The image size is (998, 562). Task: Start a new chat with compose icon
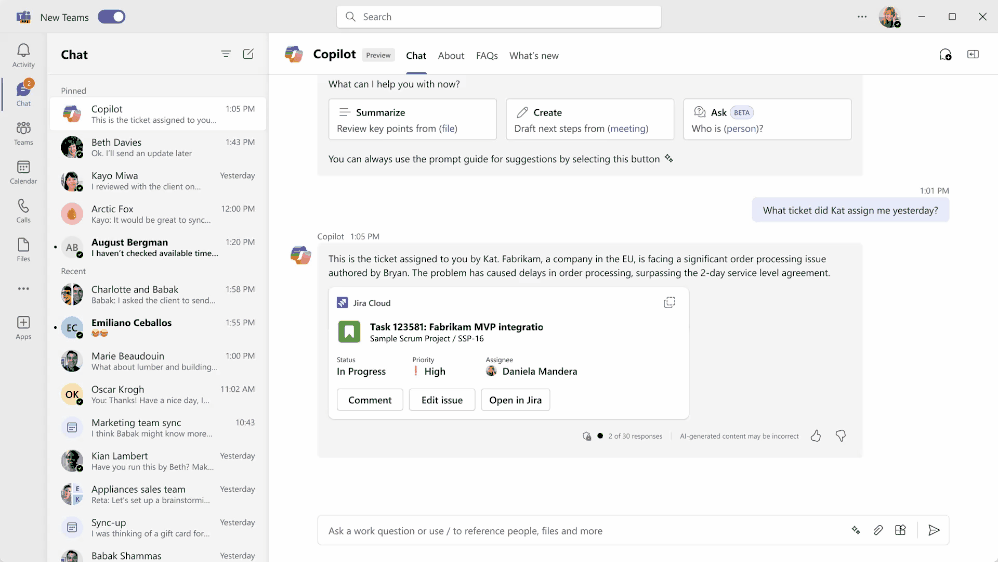point(248,54)
